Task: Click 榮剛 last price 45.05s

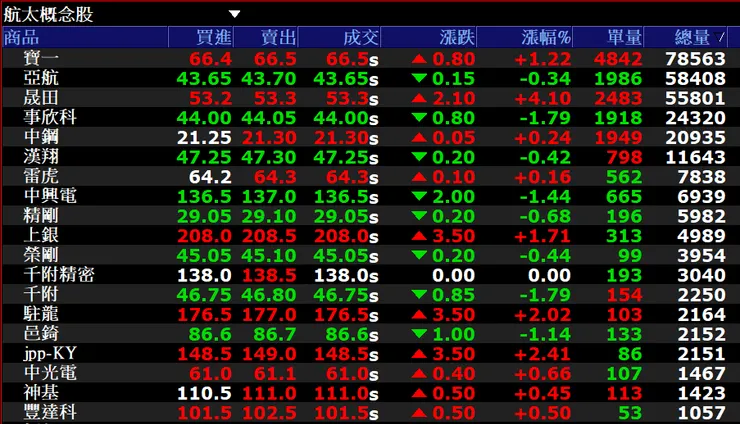Action: tap(346, 255)
